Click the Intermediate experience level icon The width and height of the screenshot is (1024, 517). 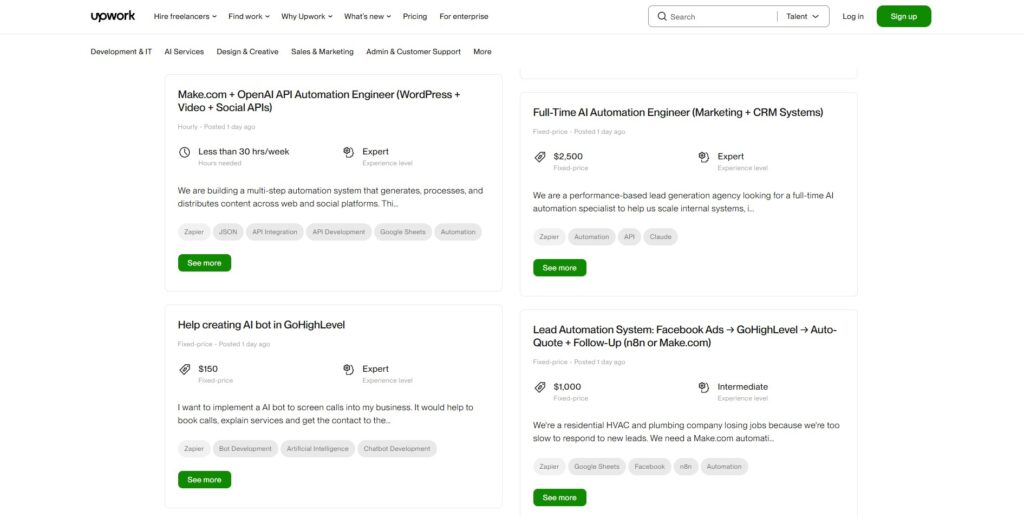703,387
